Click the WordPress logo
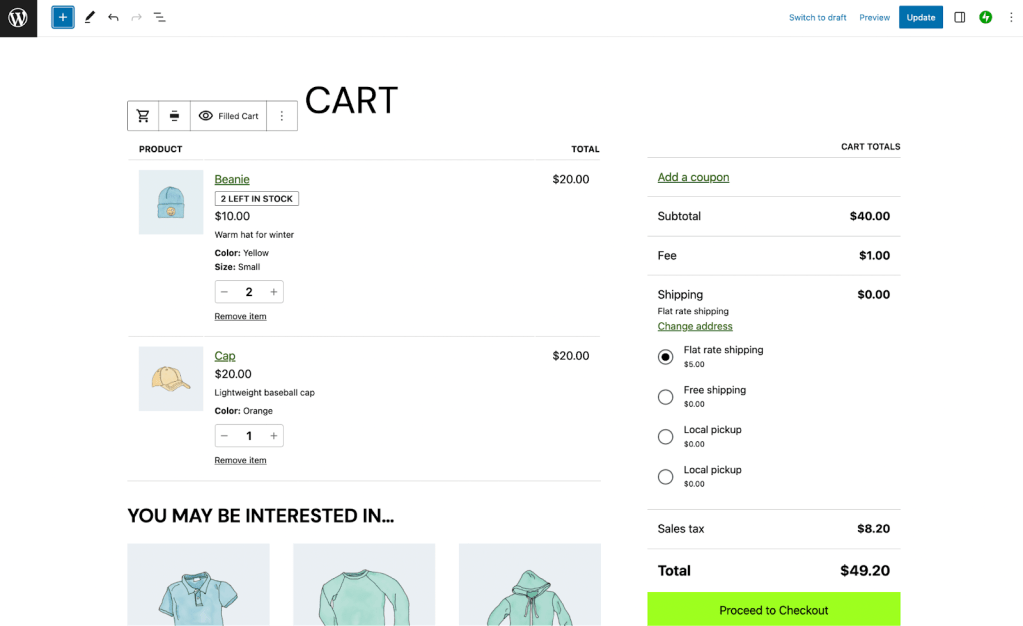1023x626 pixels. (x=18, y=17)
